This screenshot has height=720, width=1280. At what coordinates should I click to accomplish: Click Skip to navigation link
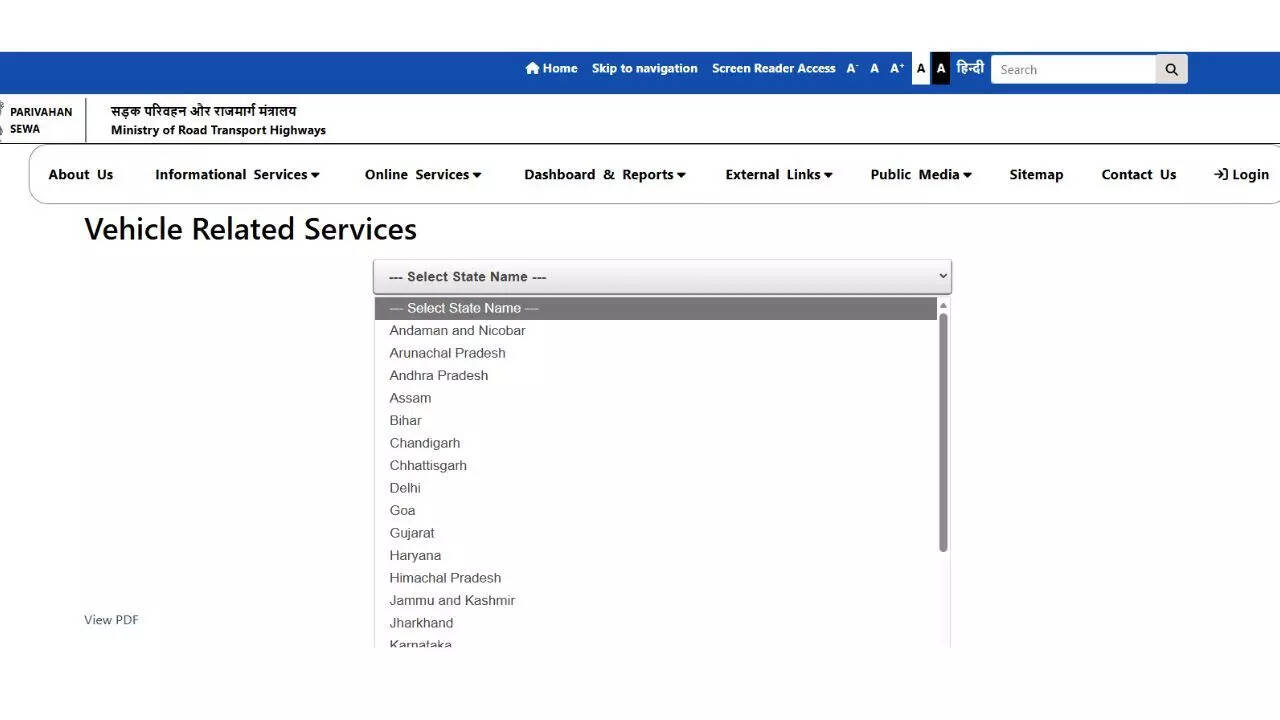pyautogui.click(x=644, y=69)
